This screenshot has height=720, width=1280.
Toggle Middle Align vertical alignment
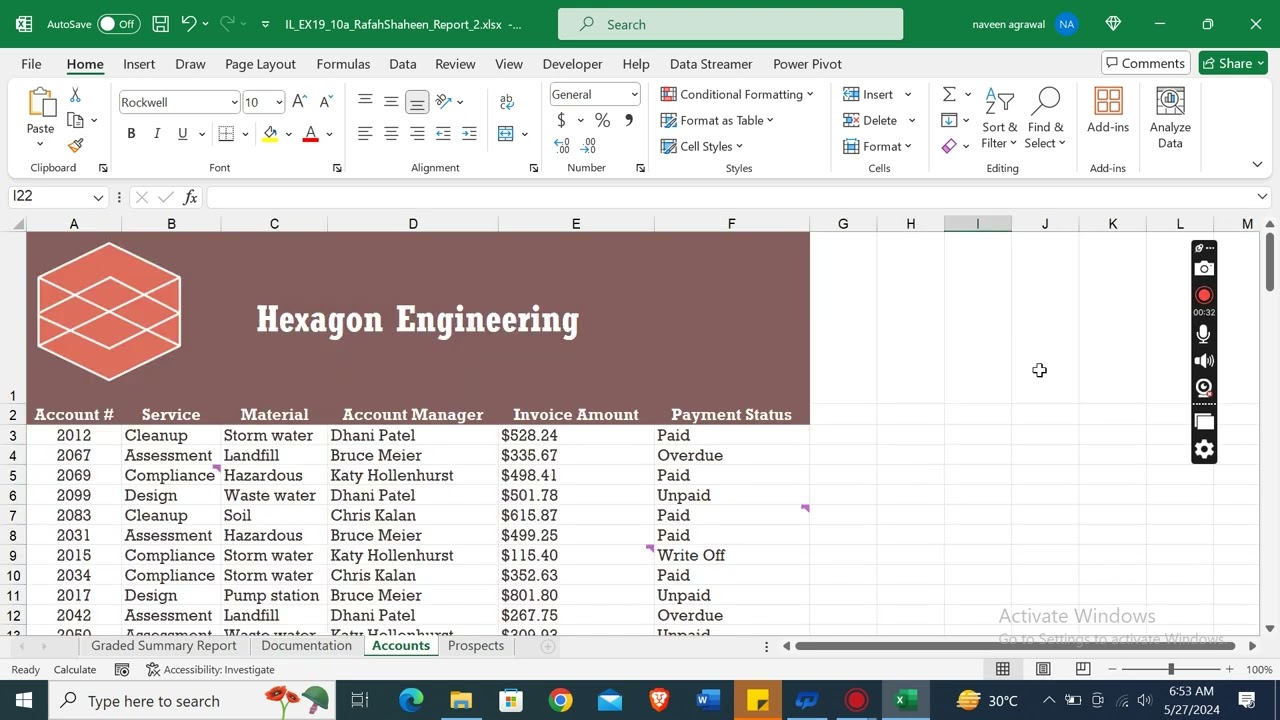[x=391, y=102]
